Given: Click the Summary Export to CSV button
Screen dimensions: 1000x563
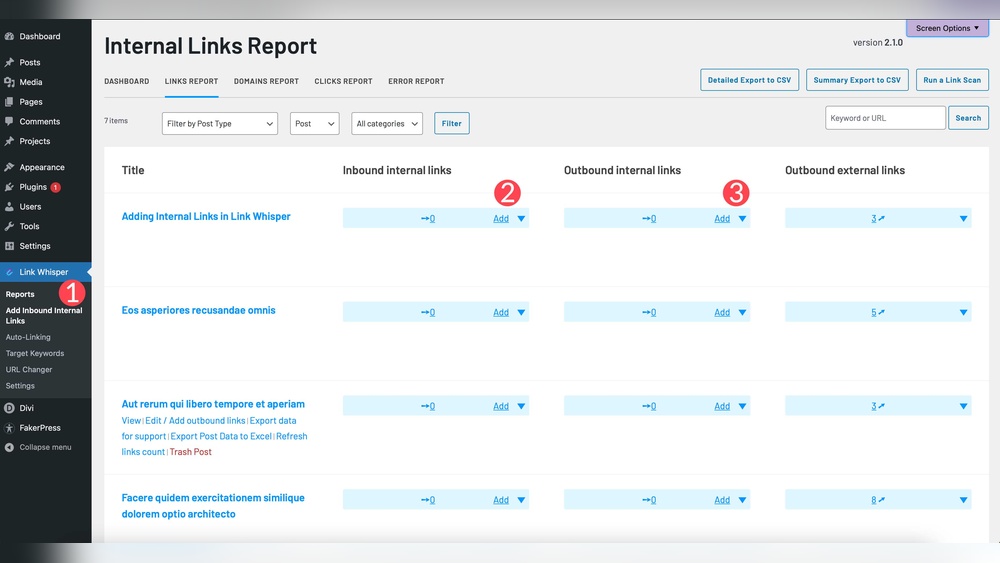Looking at the screenshot, I should coord(857,80).
